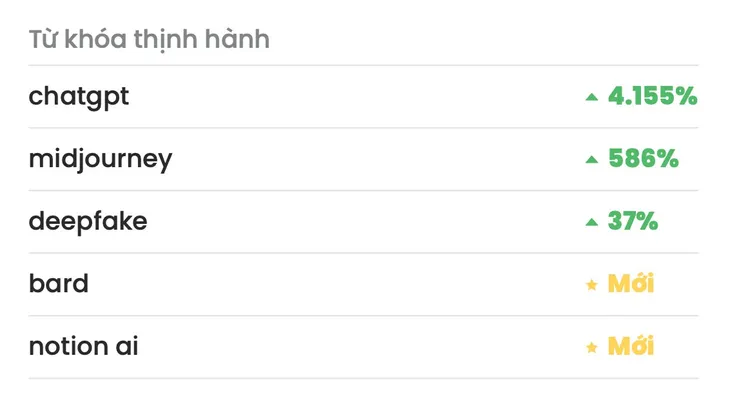Click the yellow star icon in bard row
The height and width of the screenshot is (404, 730).
click(592, 284)
